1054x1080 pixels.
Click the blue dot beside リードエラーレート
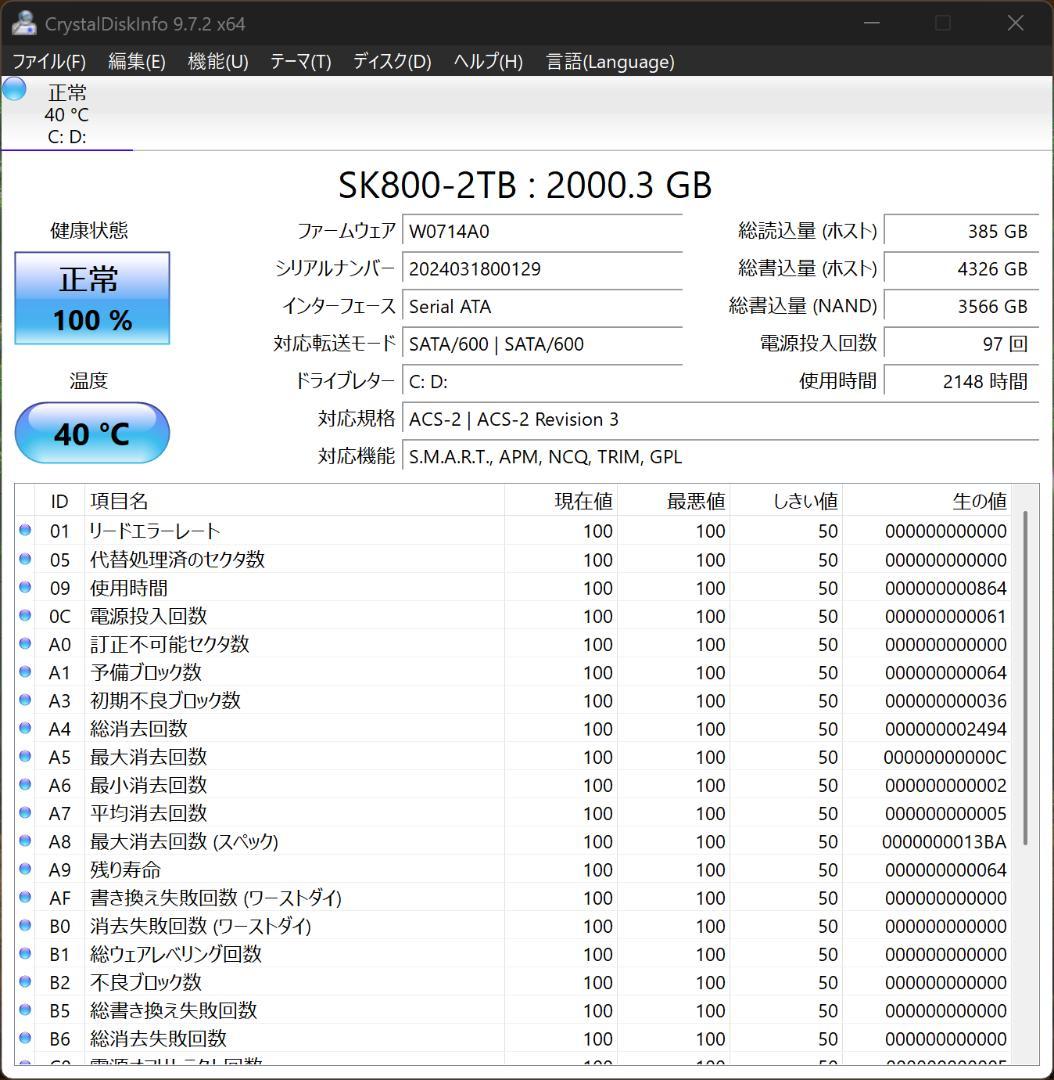pos(25,531)
